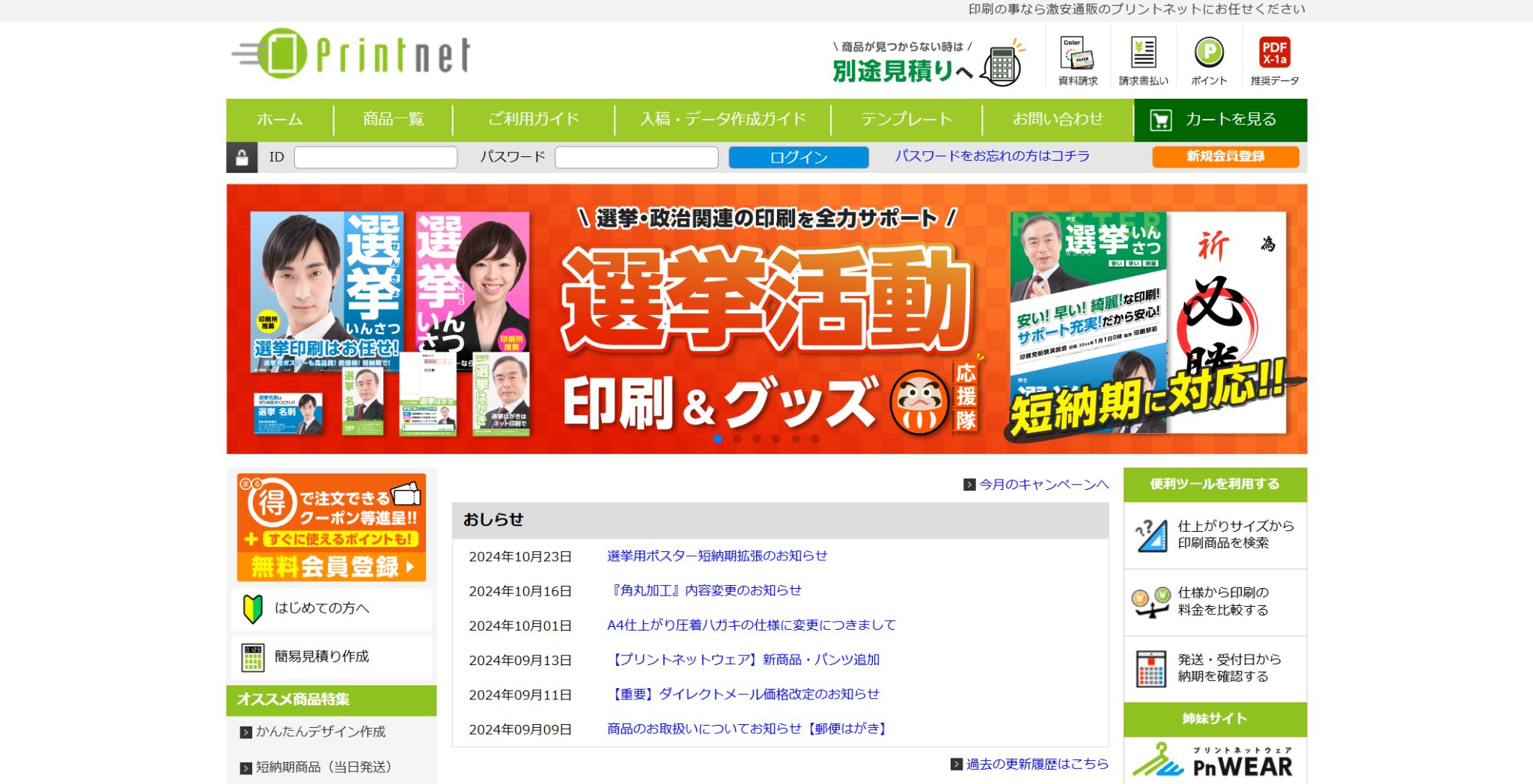The image size is (1533, 784).
Task: Open the 別途見積り calculator icon
Action: click(1001, 64)
